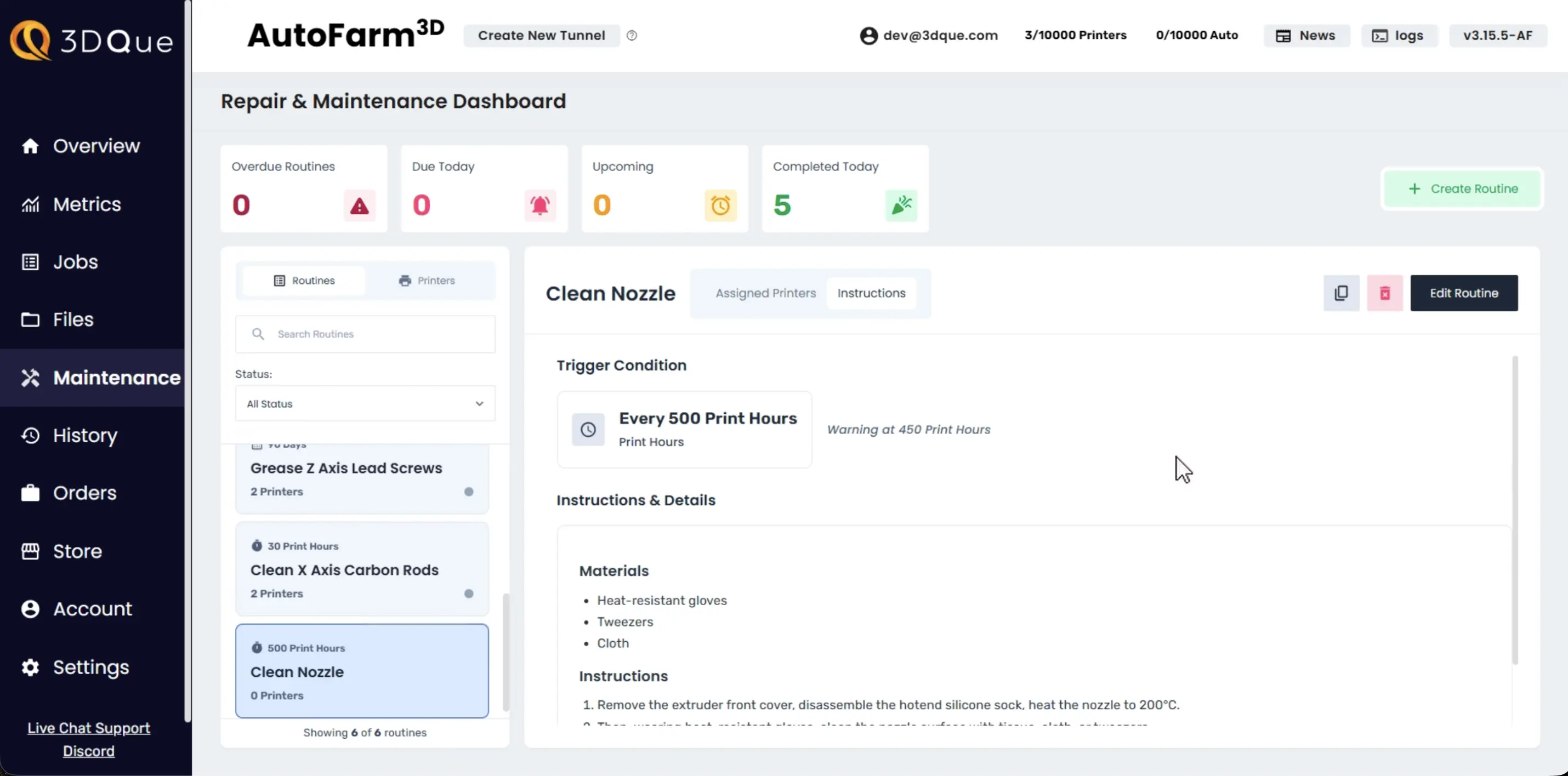
Task: Click the help icon beside Create New Tunnel
Action: pyautogui.click(x=632, y=35)
